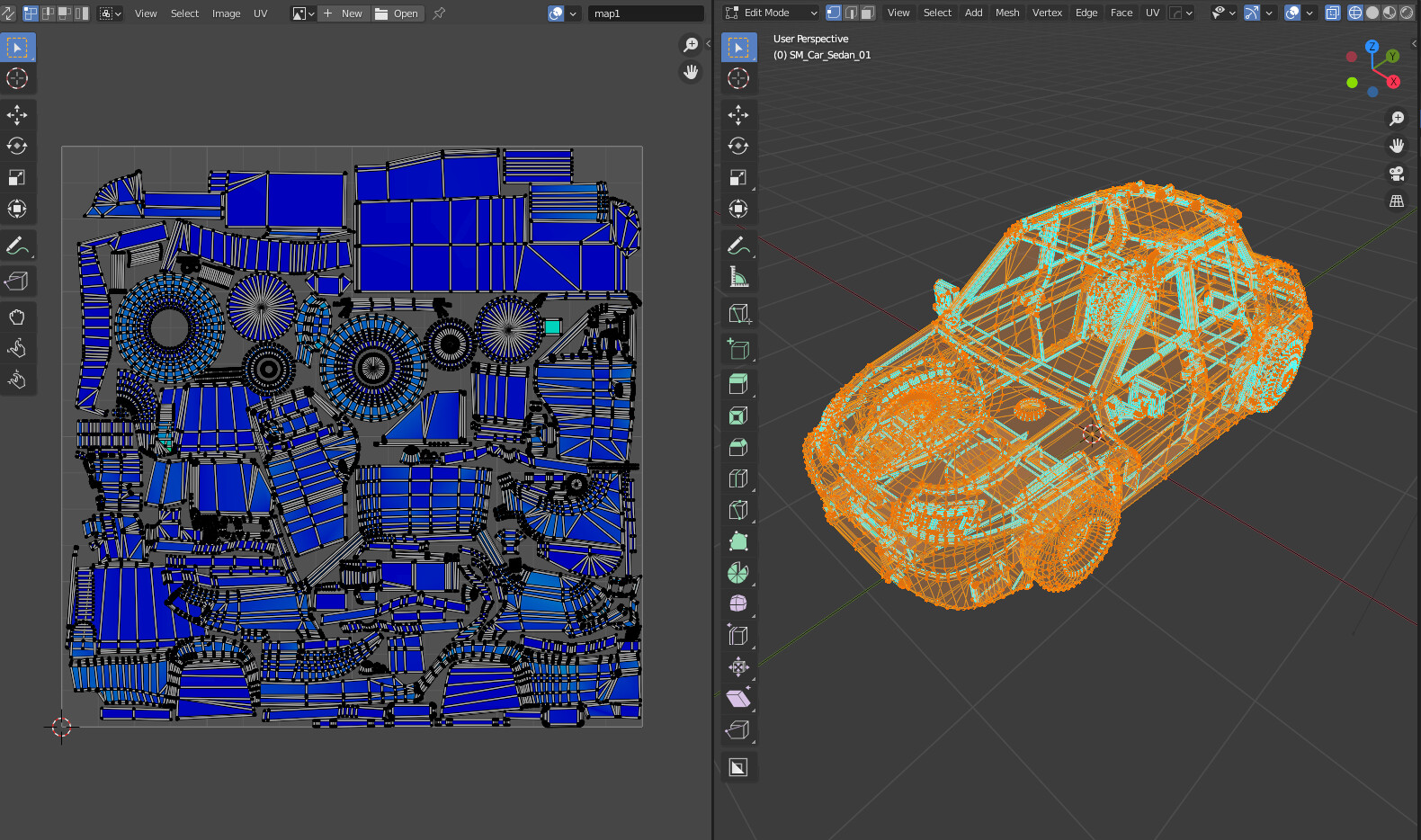Open image browse dropdown in UV editor
1421x840 pixels.
coord(303,13)
